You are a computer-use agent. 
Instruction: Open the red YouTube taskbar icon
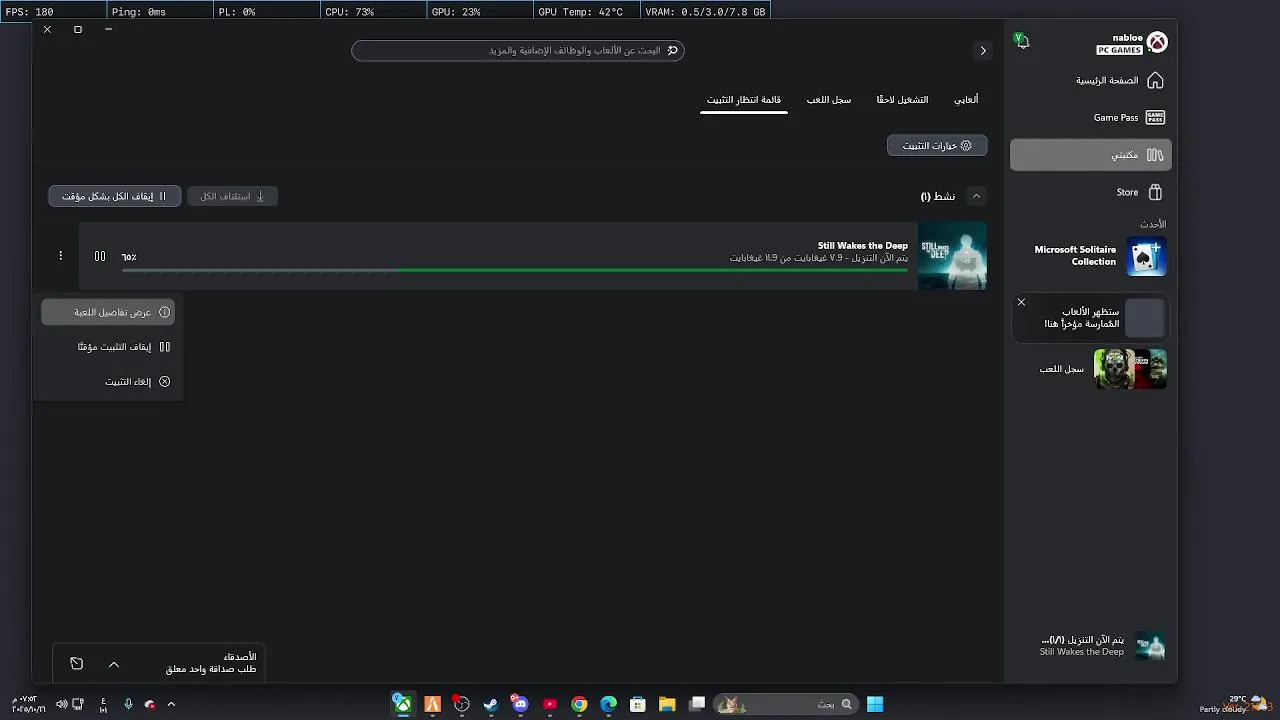point(550,705)
